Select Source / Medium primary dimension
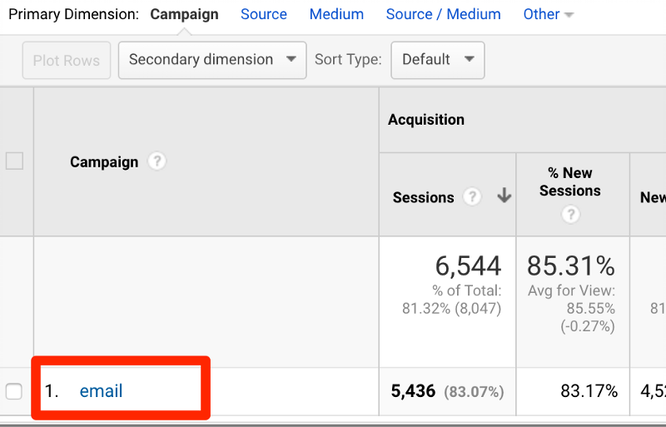This screenshot has height=427, width=666. 443,15
